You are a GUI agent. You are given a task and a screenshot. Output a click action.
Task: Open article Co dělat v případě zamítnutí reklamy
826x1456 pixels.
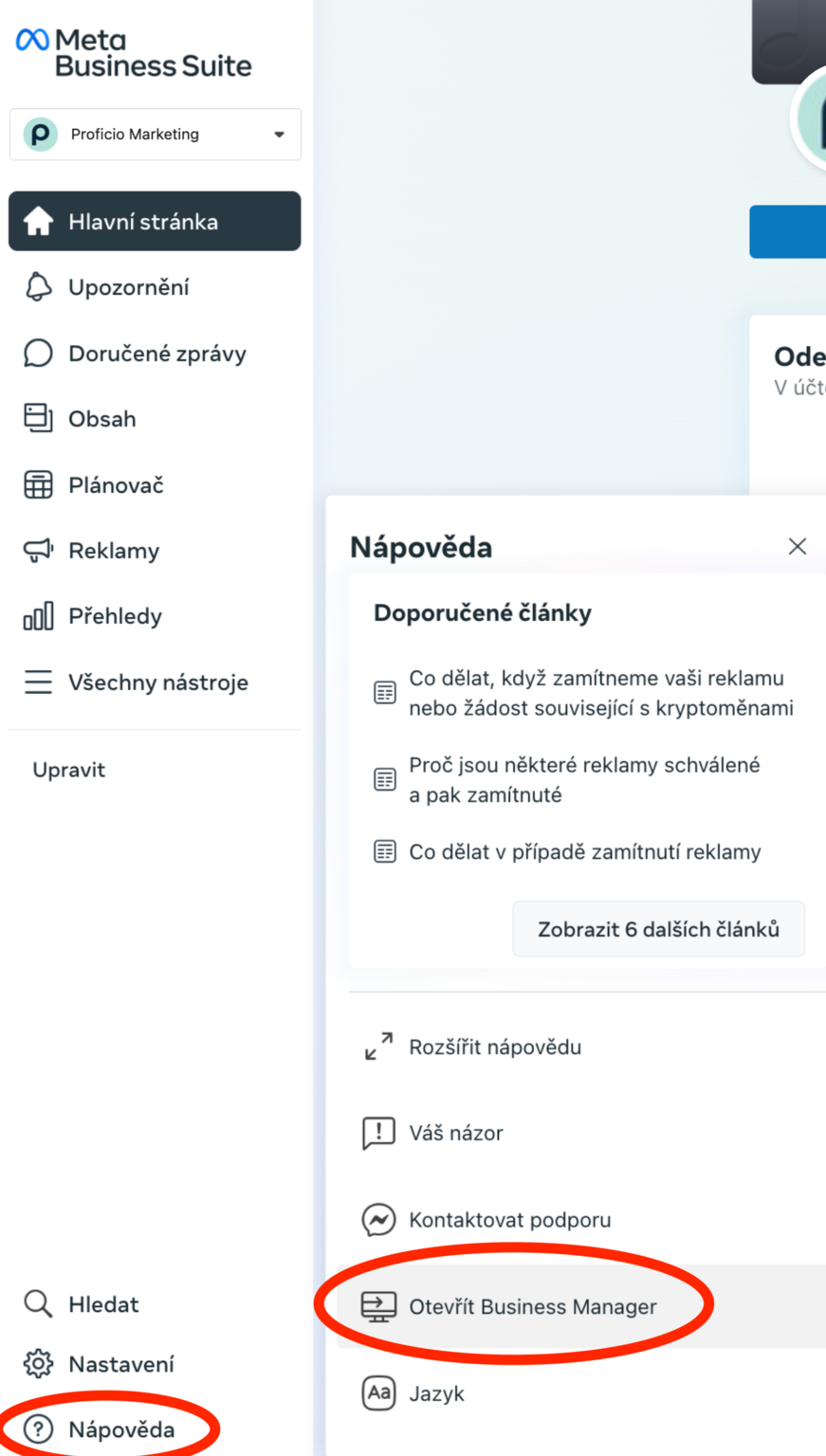coord(585,852)
